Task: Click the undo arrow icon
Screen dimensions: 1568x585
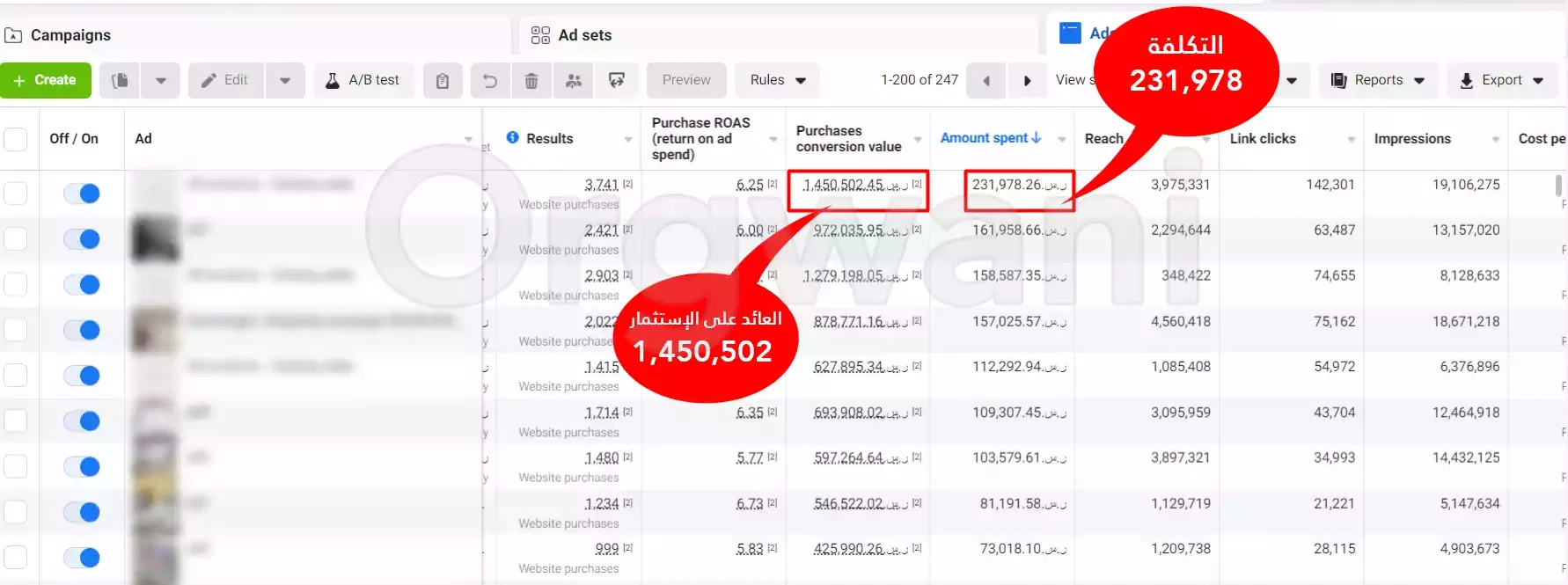Action: click(x=490, y=81)
